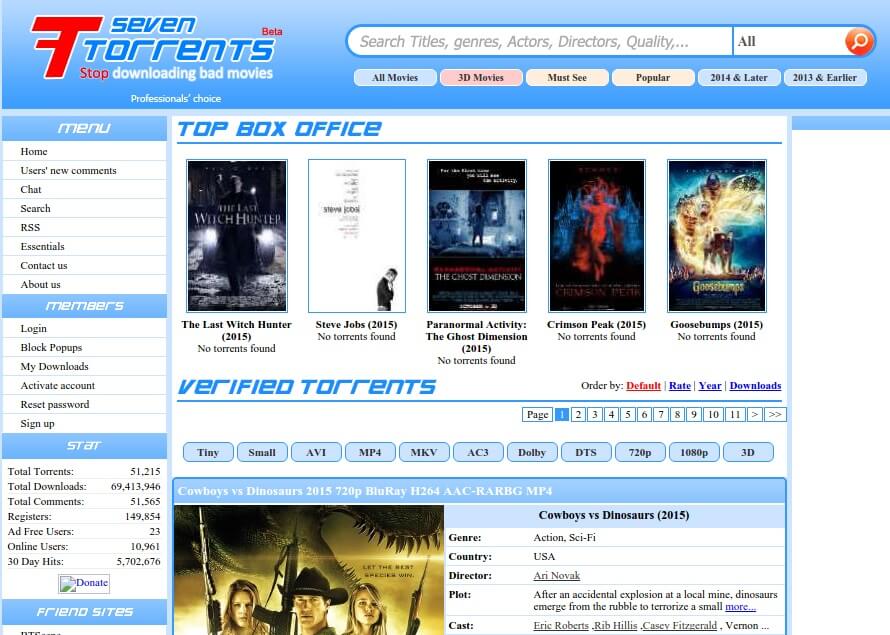Open the All Movies category
This screenshot has height=635, width=890.
pyautogui.click(x=395, y=78)
